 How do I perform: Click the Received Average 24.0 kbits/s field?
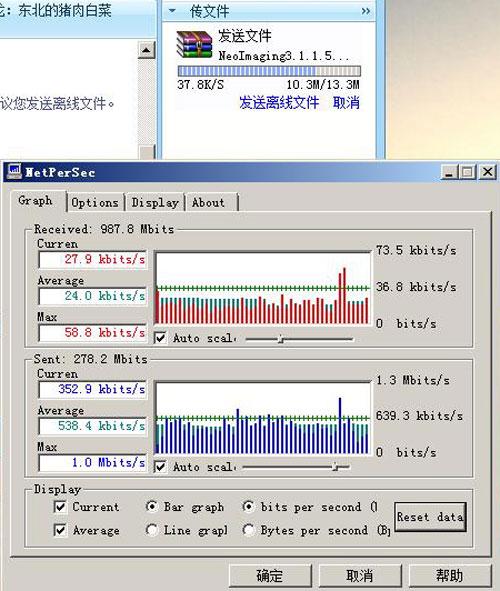pyautogui.click(x=93, y=296)
